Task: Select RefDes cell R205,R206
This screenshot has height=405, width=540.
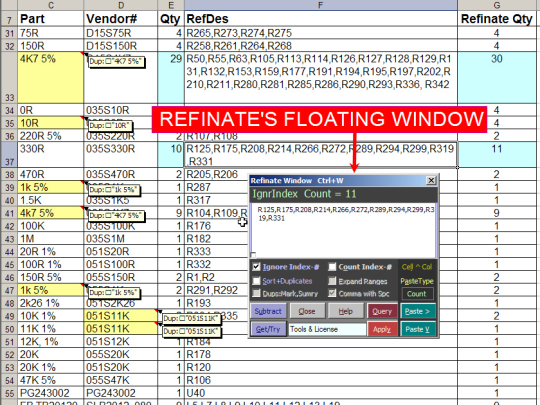Action: click(x=216, y=174)
